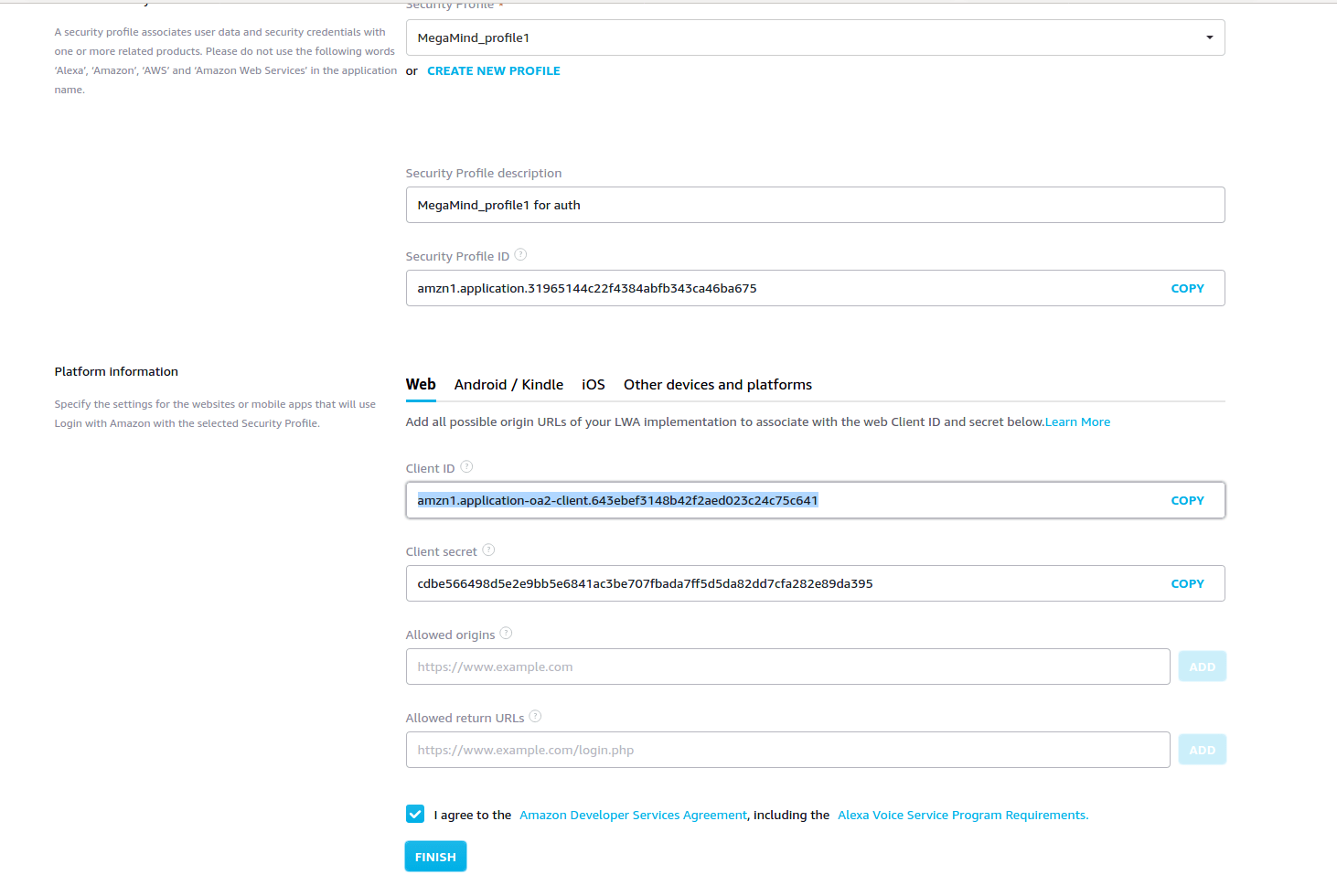The width and height of the screenshot is (1337, 896).
Task: Click CREATE NEW PROFILE
Action: click(x=493, y=70)
